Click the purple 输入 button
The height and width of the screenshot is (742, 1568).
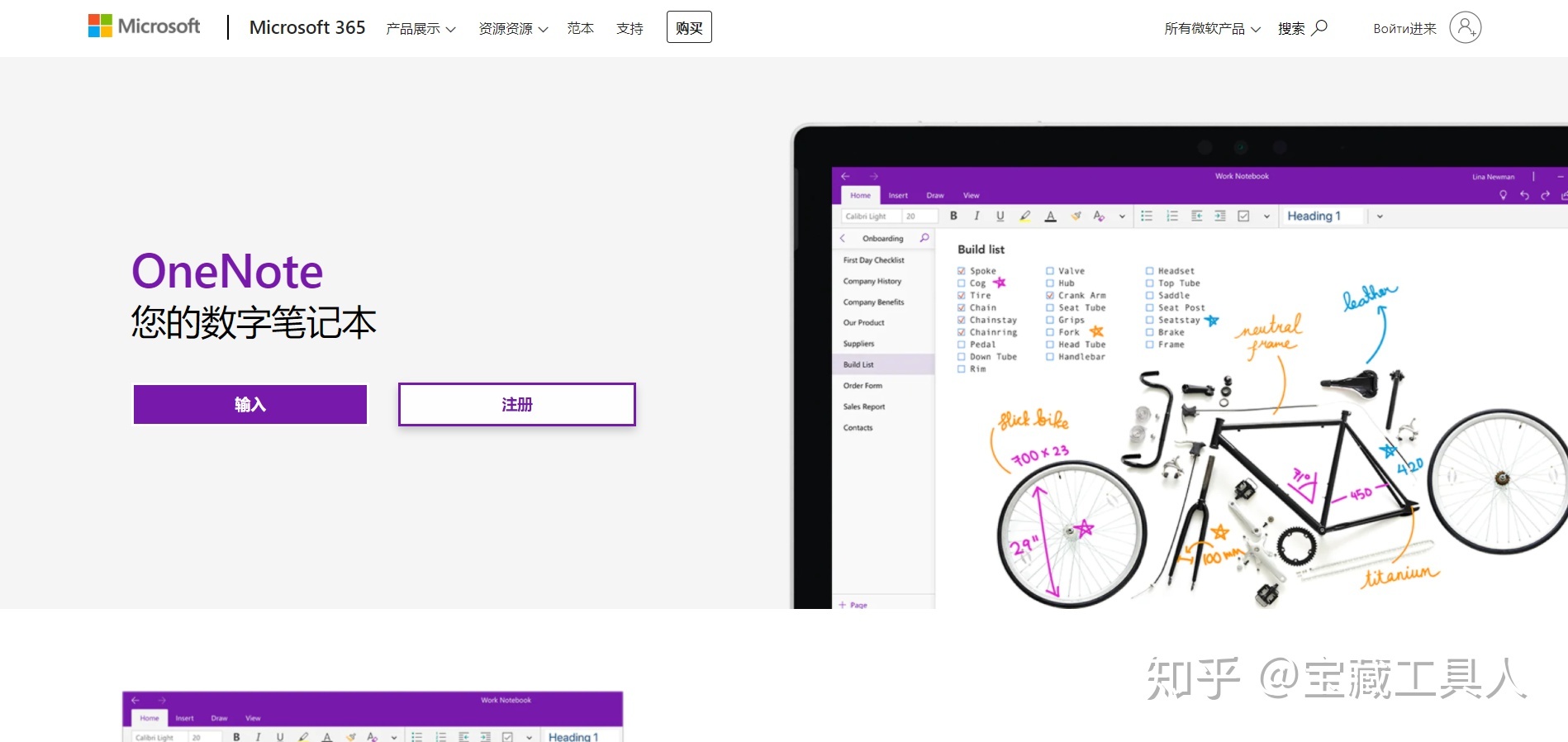(x=250, y=404)
